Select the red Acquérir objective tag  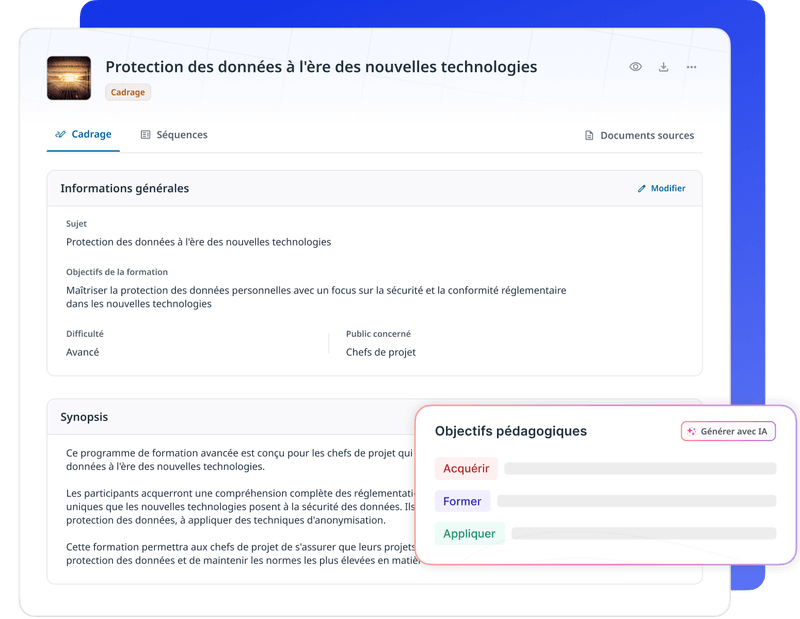click(466, 468)
